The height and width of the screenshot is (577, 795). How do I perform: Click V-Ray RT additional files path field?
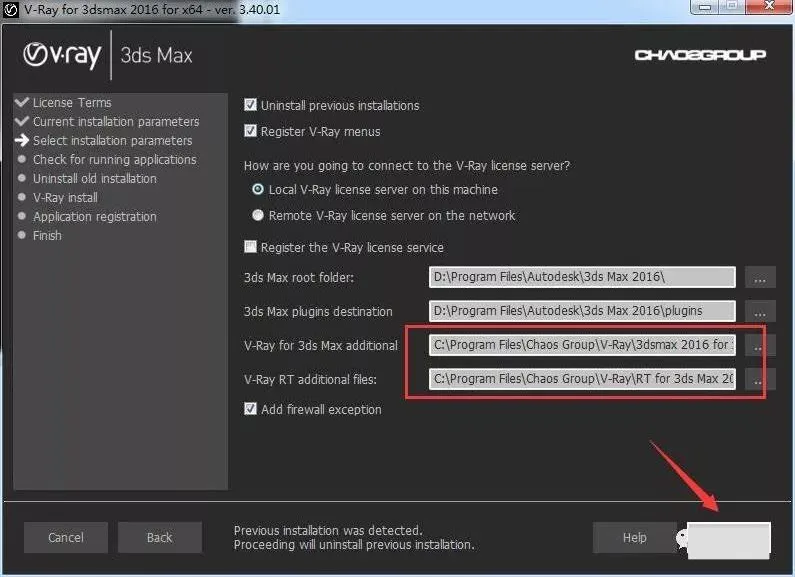[x=582, y=379]
